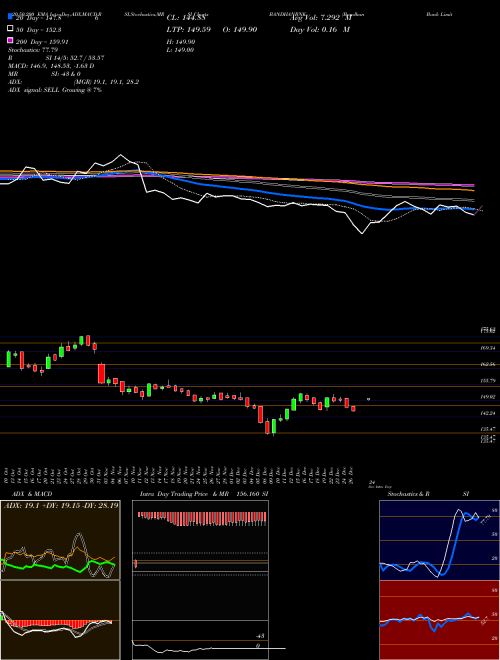Click the white 50 Day legend swatch
500x660 pixels.
pos(11,29)
